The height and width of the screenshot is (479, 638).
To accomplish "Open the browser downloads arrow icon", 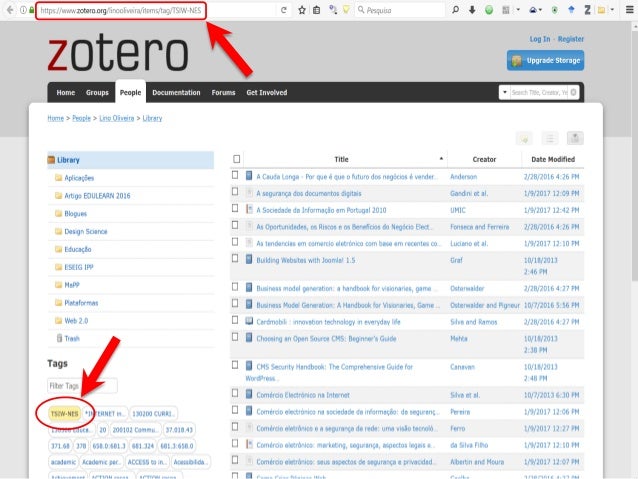I will coord(472,10).
